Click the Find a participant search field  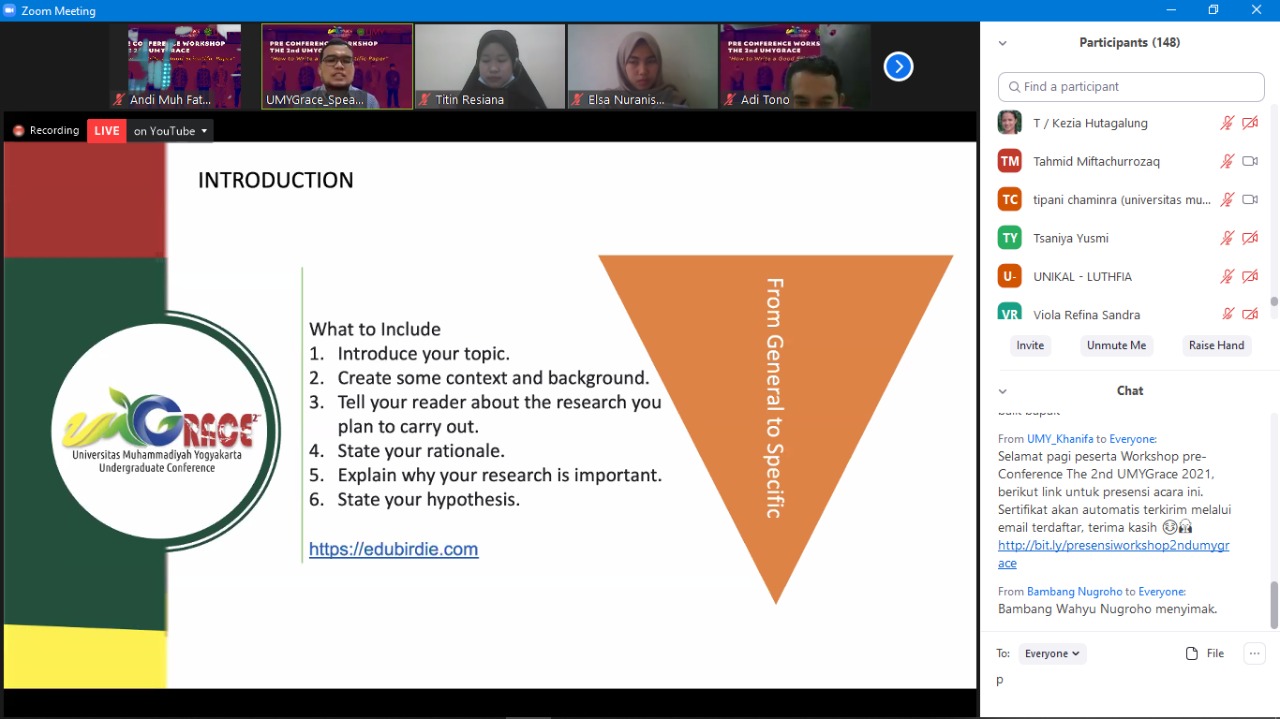pyautogui.click(x=1131, y=87)
